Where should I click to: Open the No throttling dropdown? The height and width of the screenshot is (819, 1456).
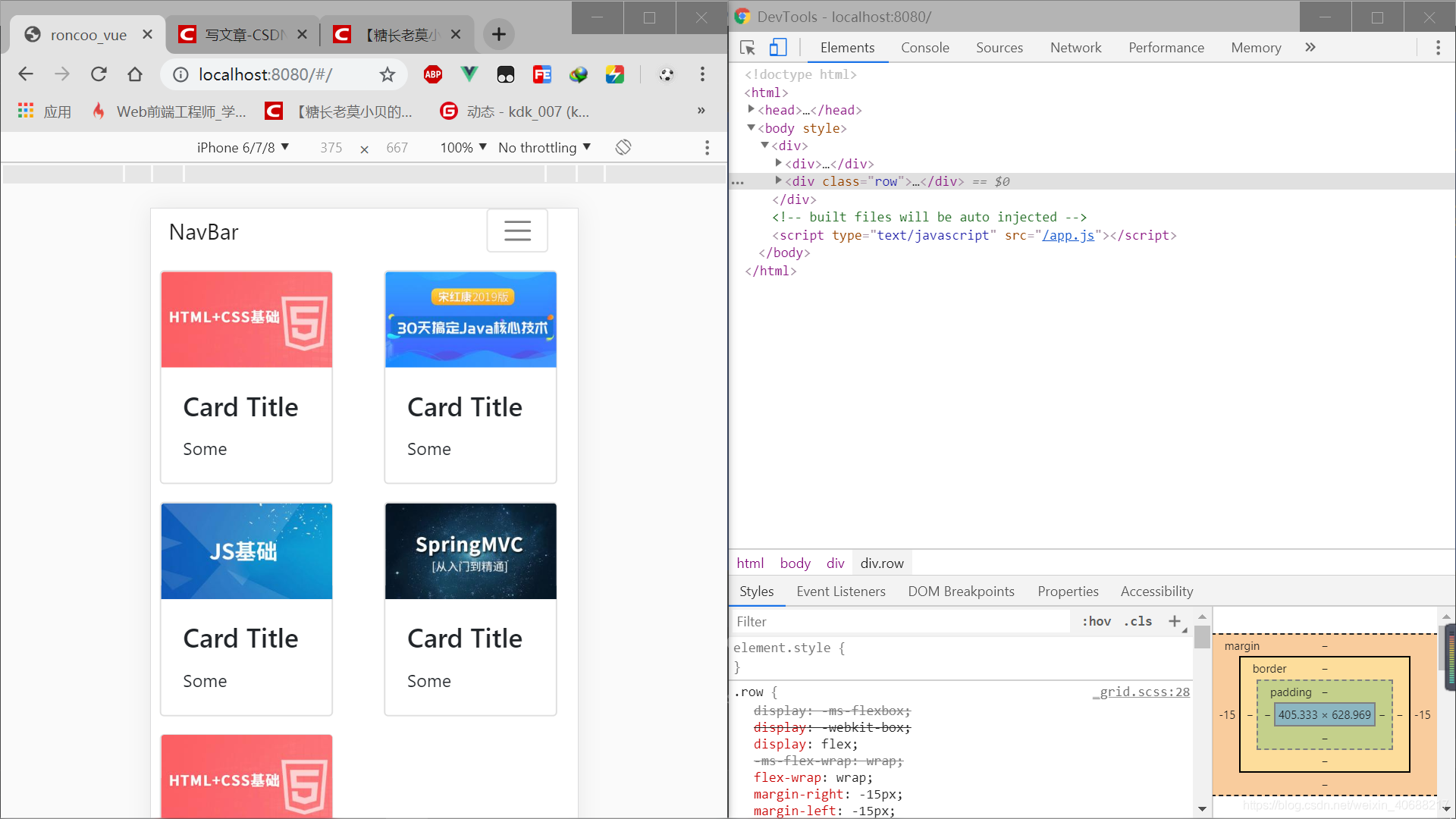click(544, 147)
